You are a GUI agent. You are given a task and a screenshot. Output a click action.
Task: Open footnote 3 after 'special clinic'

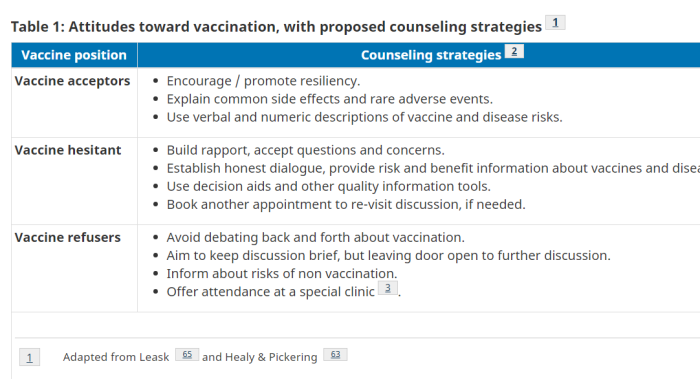388,288
